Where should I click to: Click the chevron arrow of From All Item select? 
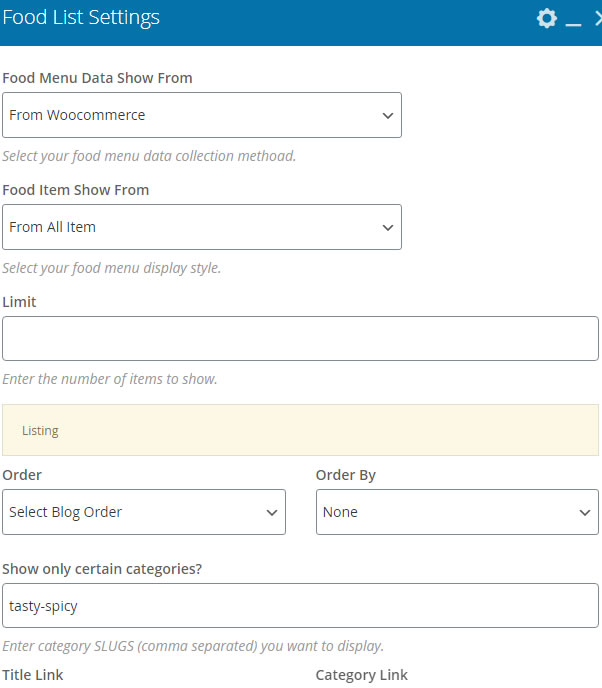[x=388, y=228]
